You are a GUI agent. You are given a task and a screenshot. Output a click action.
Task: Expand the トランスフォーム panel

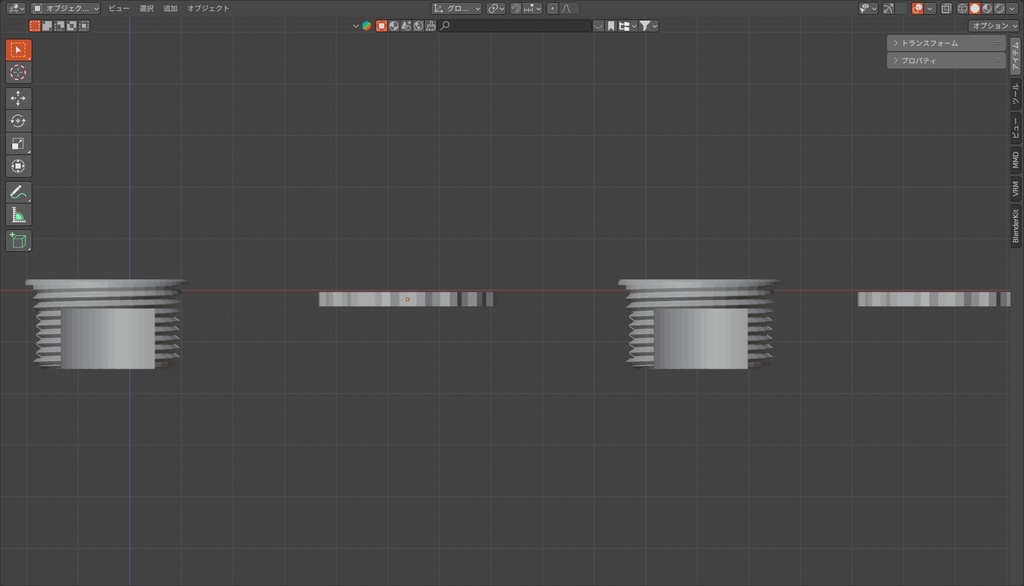pyautogui.click(x=946, y=43)
